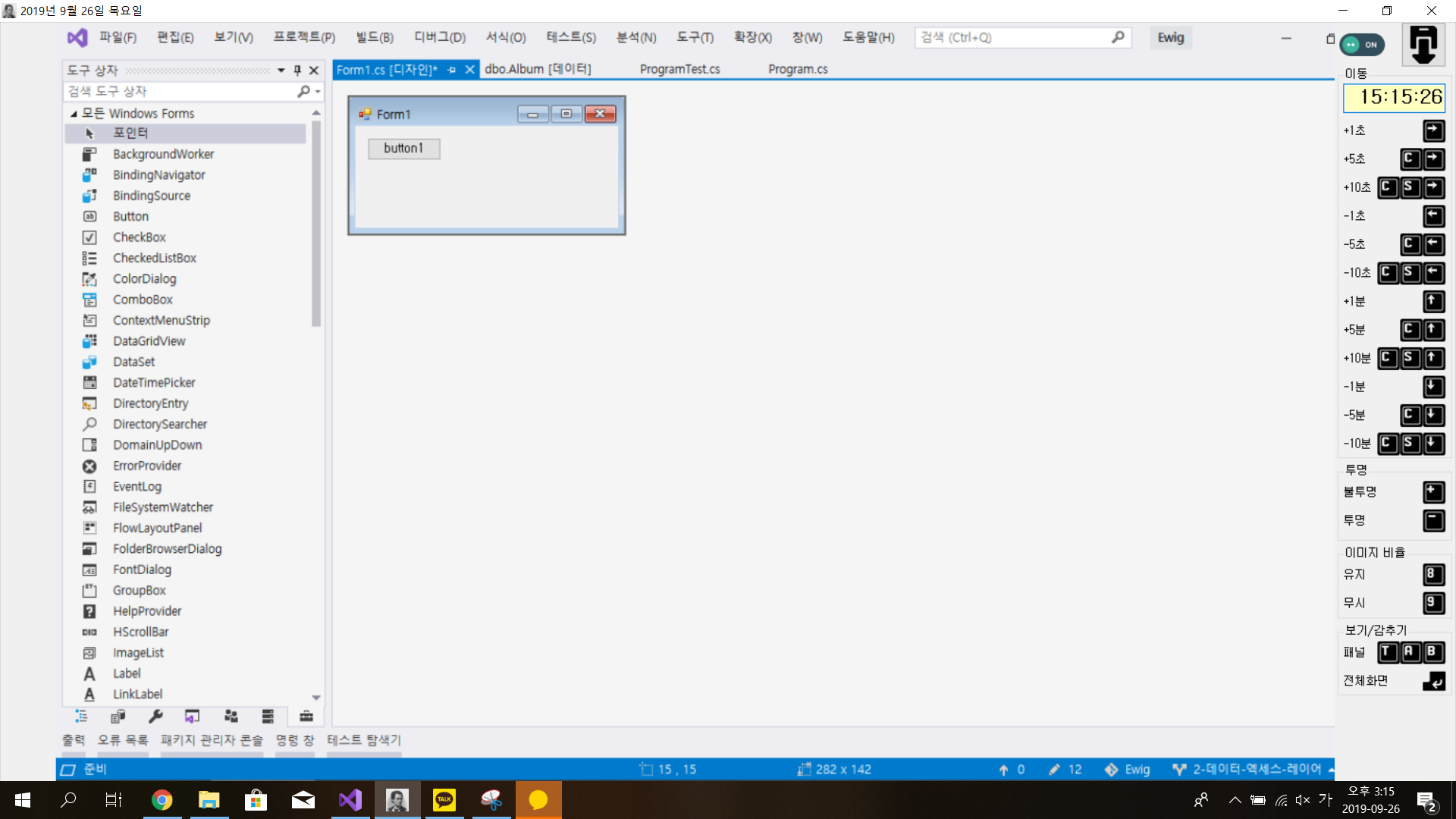
Task: Expand the toolbox search options arrow
Action: [x=318, y=92]
